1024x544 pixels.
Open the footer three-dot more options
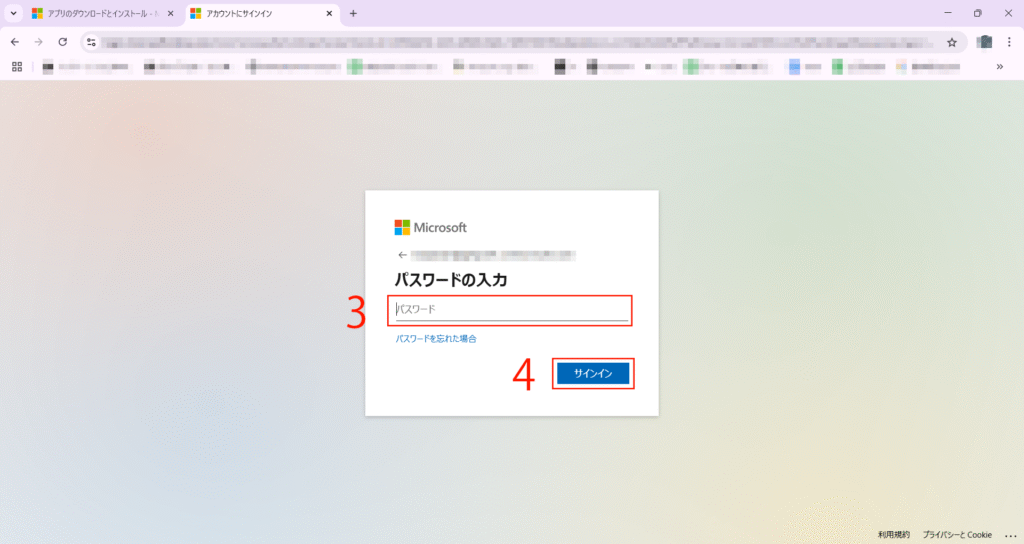pos(1010,535)
